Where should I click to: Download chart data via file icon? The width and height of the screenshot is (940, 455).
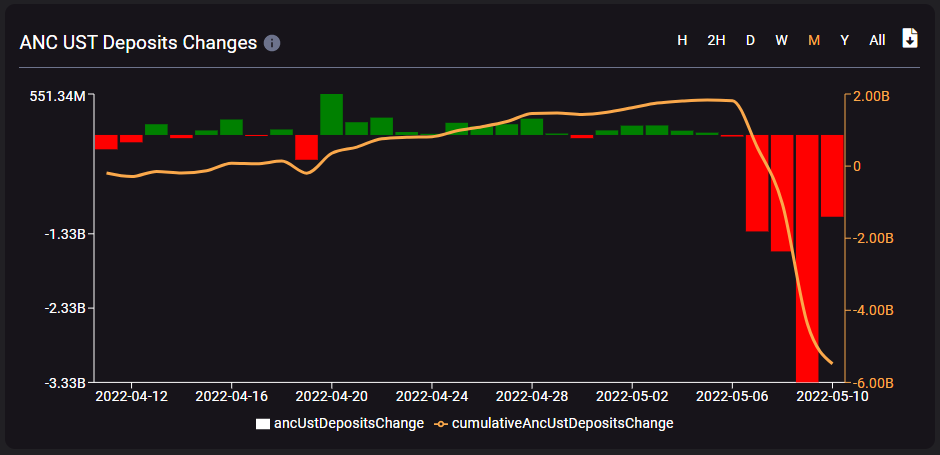(x=910, y=38)
